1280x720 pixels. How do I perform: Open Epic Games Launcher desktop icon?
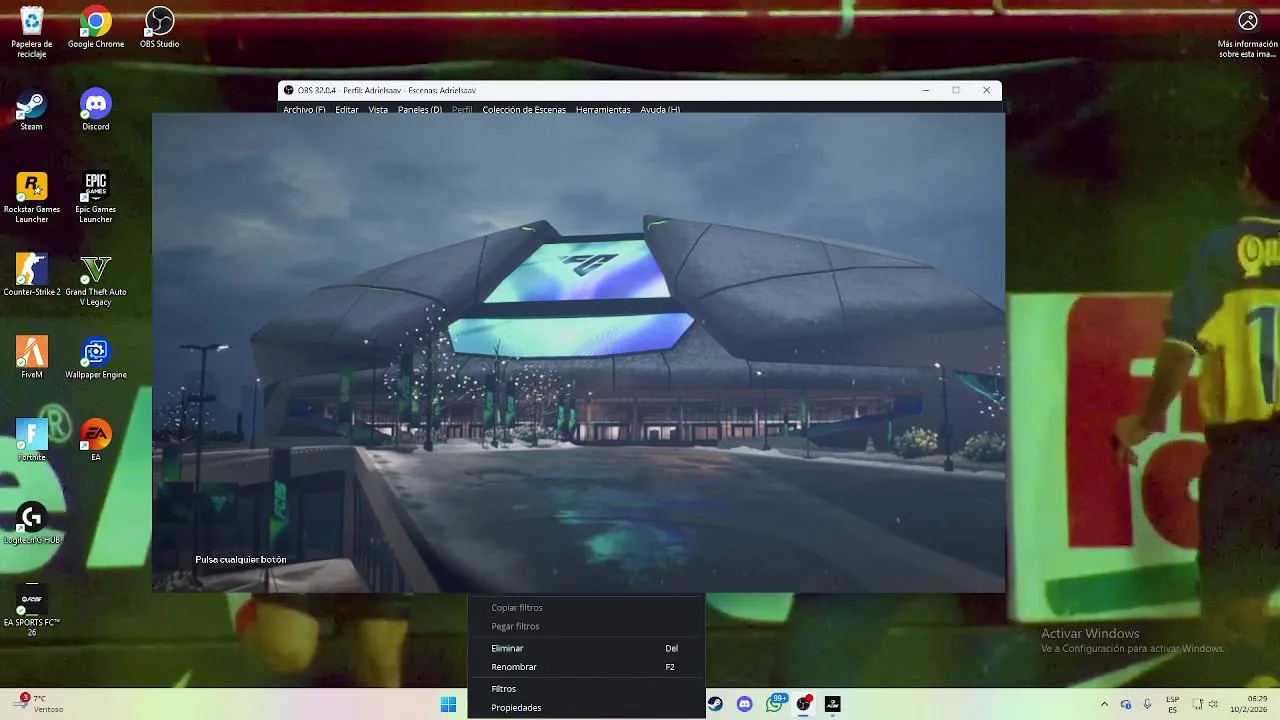(96, 197)
